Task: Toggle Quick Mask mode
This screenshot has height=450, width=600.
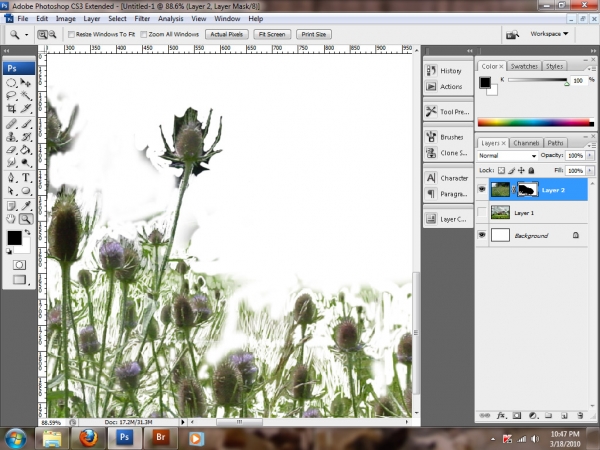Action: pyautogui.click(x=19, y=265)
